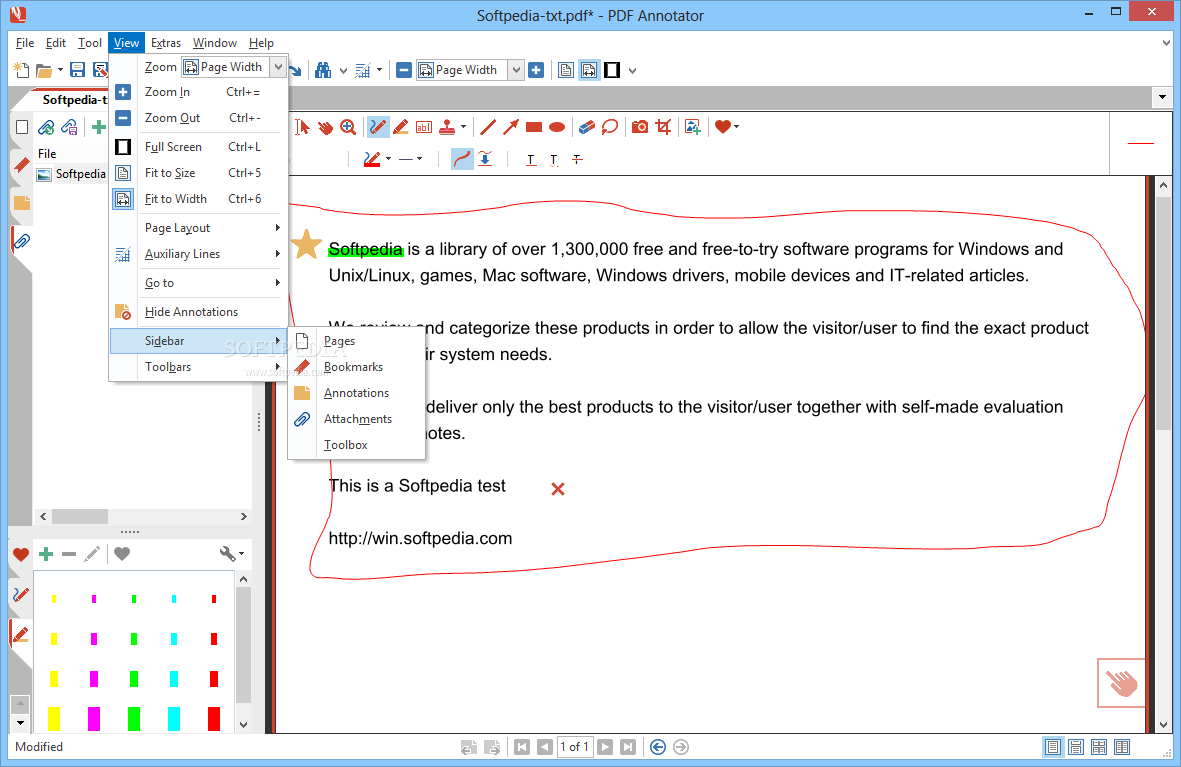Jump to the last page

click(628, 747)
